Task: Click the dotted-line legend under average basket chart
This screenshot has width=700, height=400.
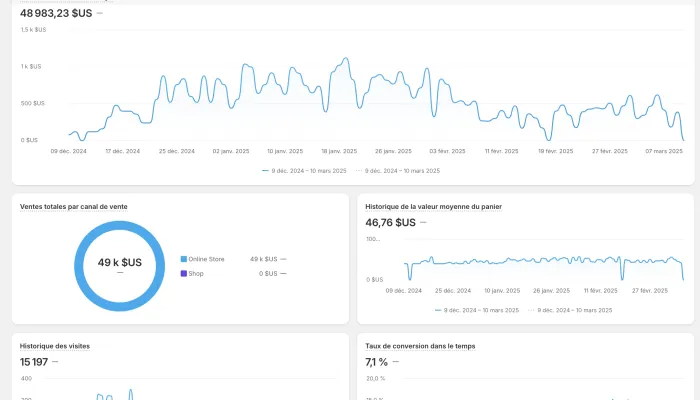Action: coord(570,310)
